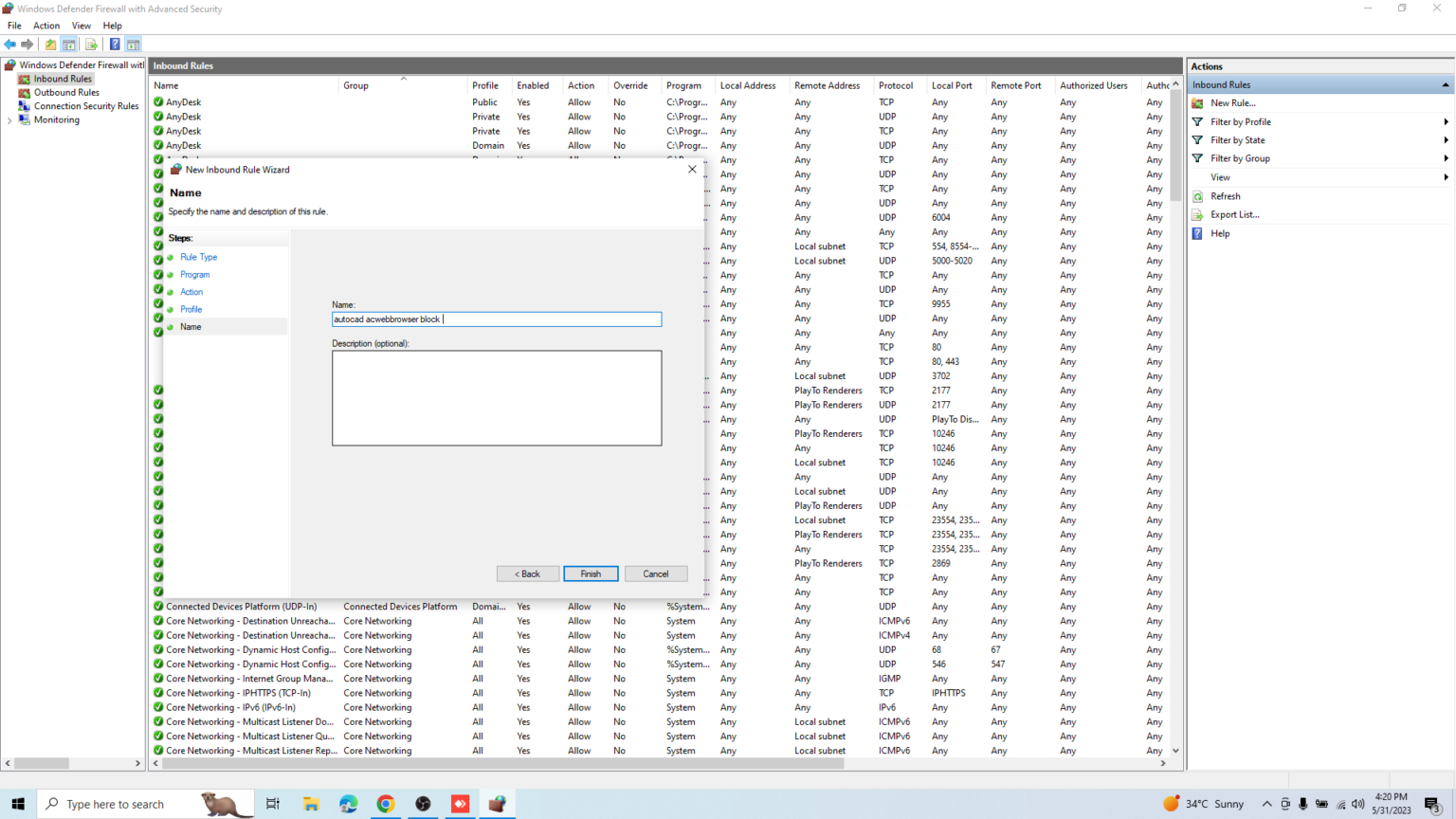Click into the Description text box
This screenshot has width=1456, height=819.
tap(497, 398)
